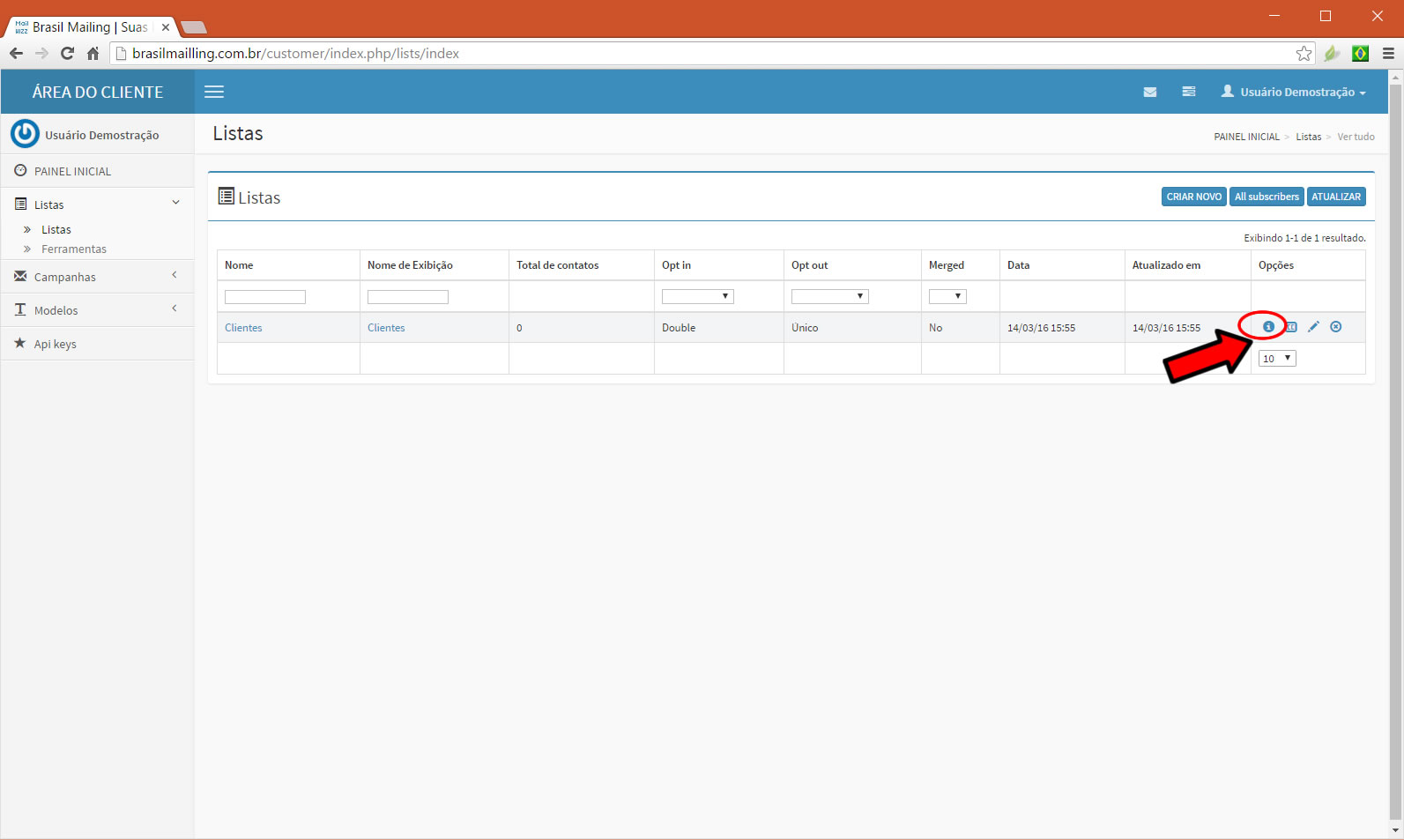Click the Double value in the Opt in cell
Screen dimensions: 1404x840
679,328
